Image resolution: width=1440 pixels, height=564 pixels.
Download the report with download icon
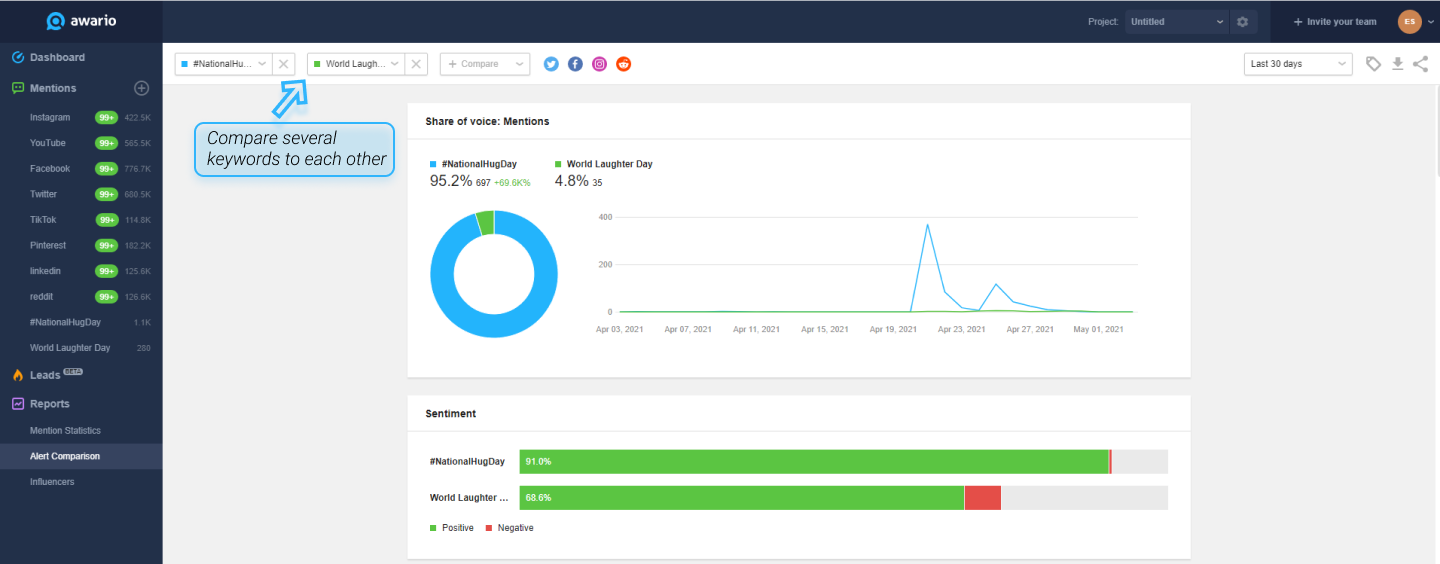tap(1398, 64)
